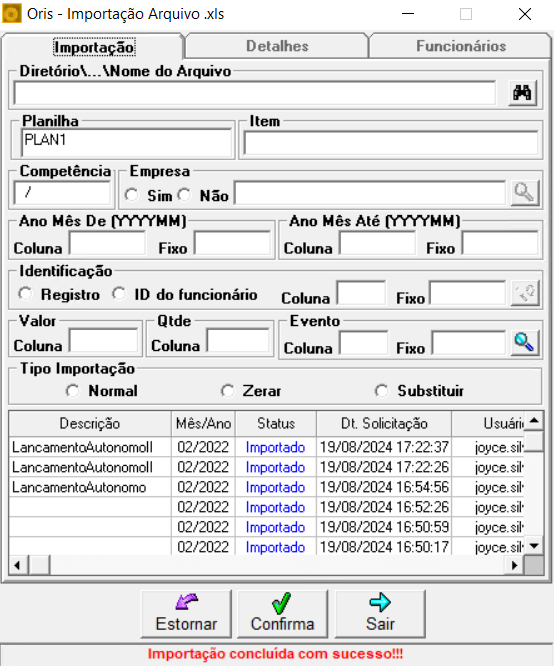Open the Evento blue magnifier search
This screenshot has width=554, height=666.
pyautogui.click(x=524, y=343)
